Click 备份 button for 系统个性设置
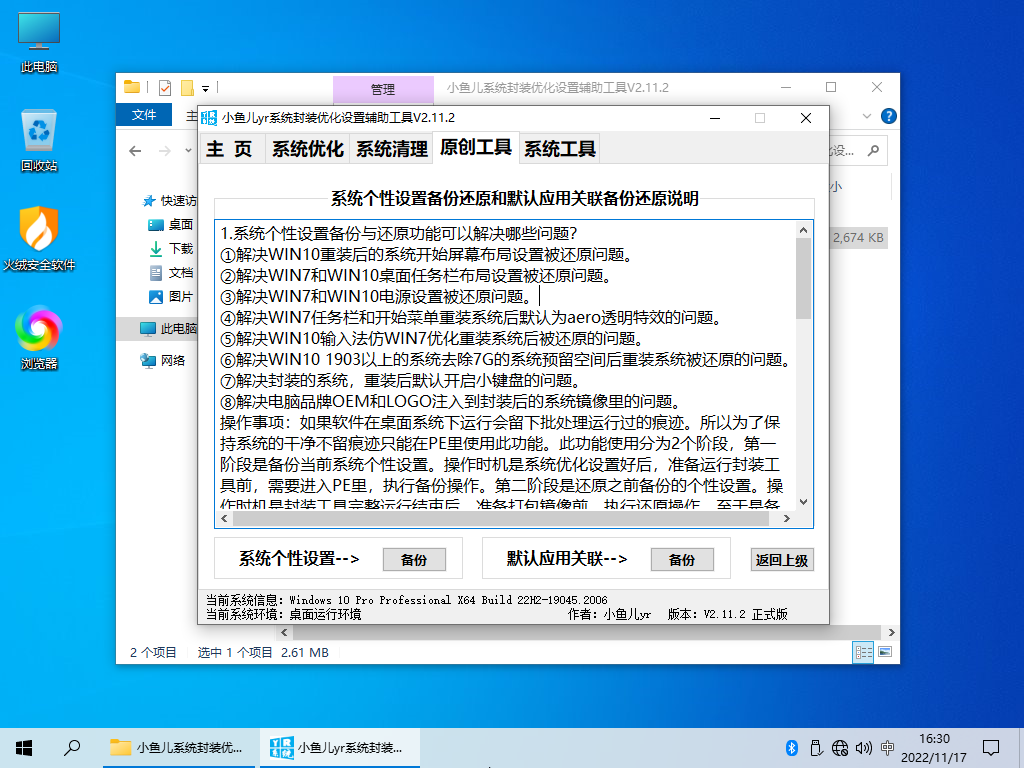The image size is (1024, 768). coord(414,560)
